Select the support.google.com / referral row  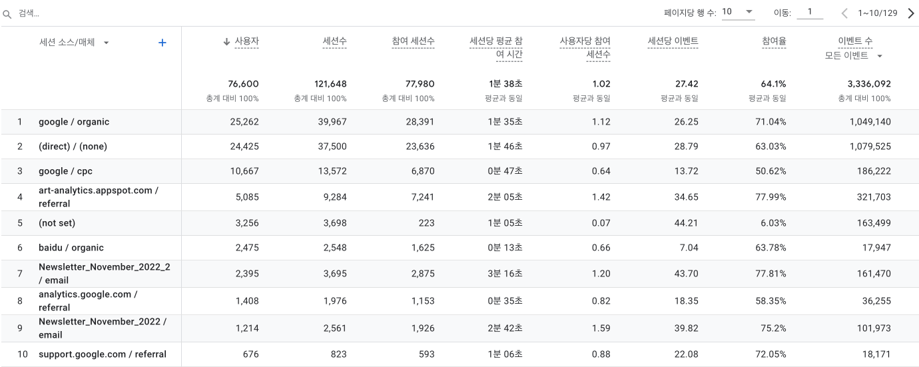point(460,354)
